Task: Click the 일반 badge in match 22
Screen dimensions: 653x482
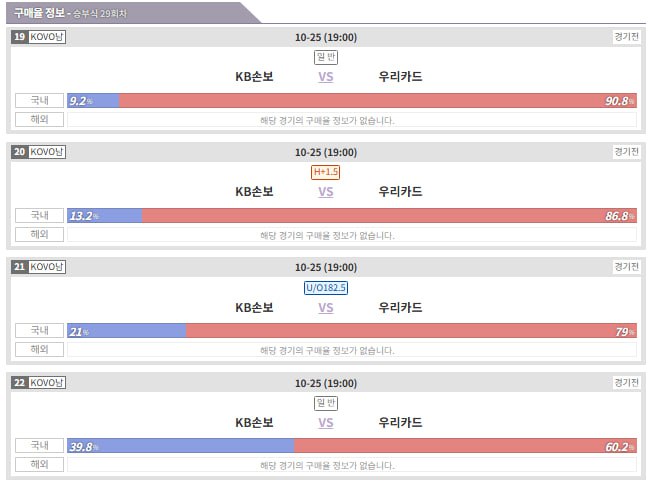Action: tap(326, 403)
